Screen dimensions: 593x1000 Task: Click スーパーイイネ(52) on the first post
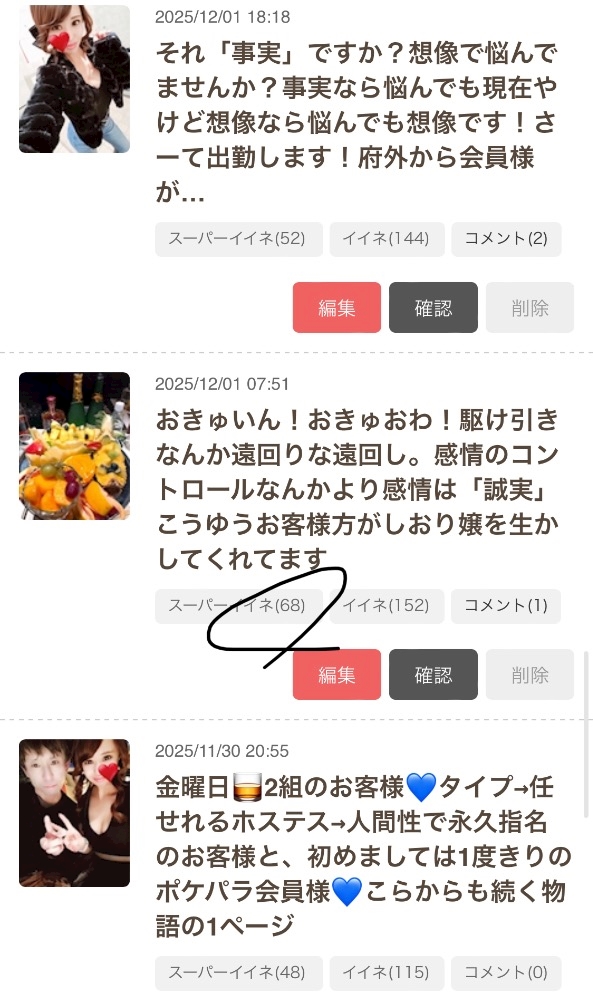pyautogui.click(x=238, y=239)
